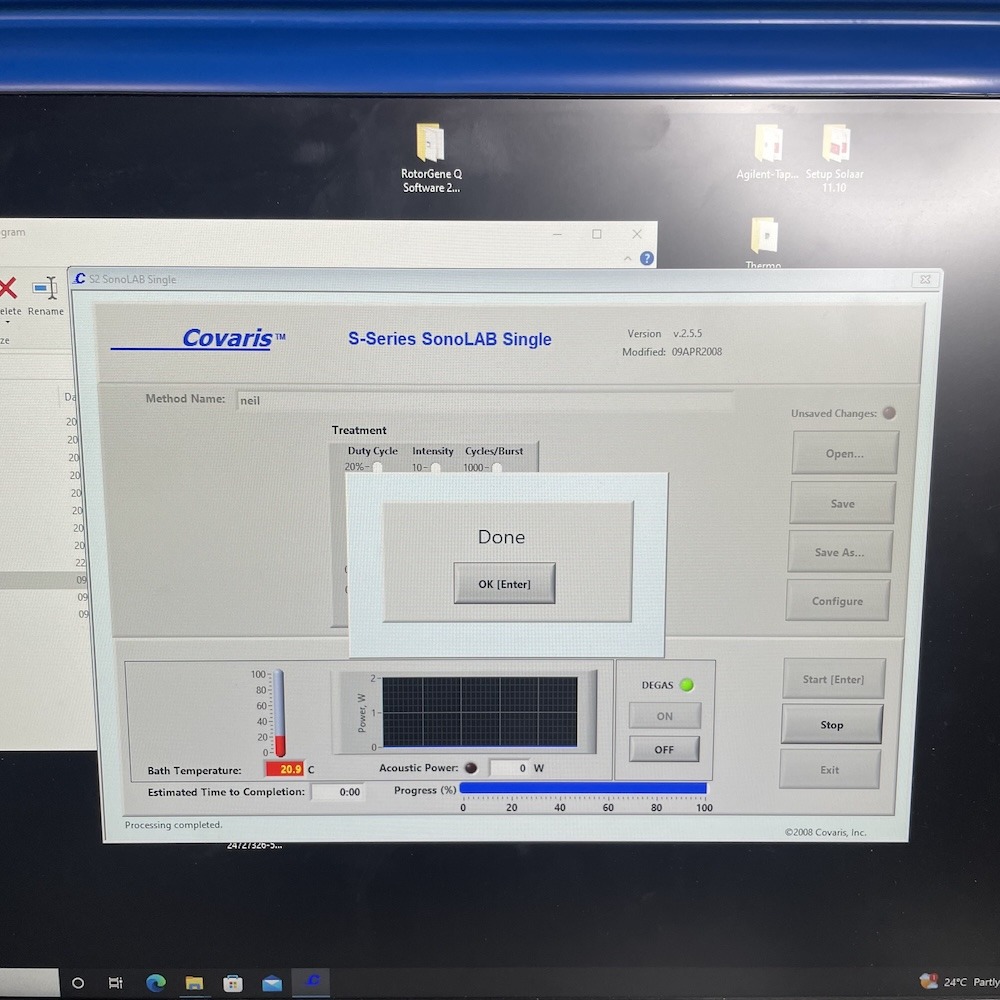Click the Power, W graph
This screenshot has width=1000, height=1000.
pyautogui.click(x=480, y=711)
